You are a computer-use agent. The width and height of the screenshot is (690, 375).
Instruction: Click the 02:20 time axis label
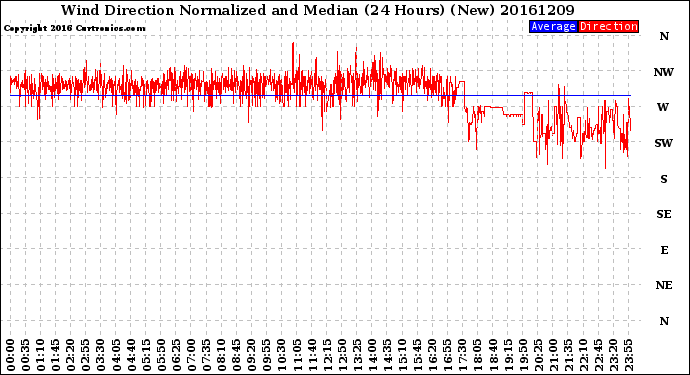[71, 355]
